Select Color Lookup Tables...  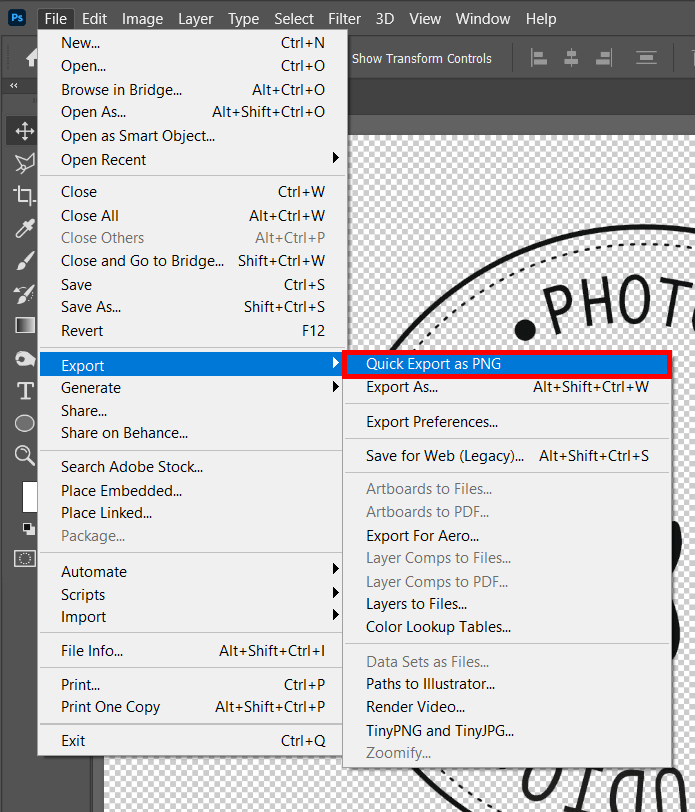507,627
